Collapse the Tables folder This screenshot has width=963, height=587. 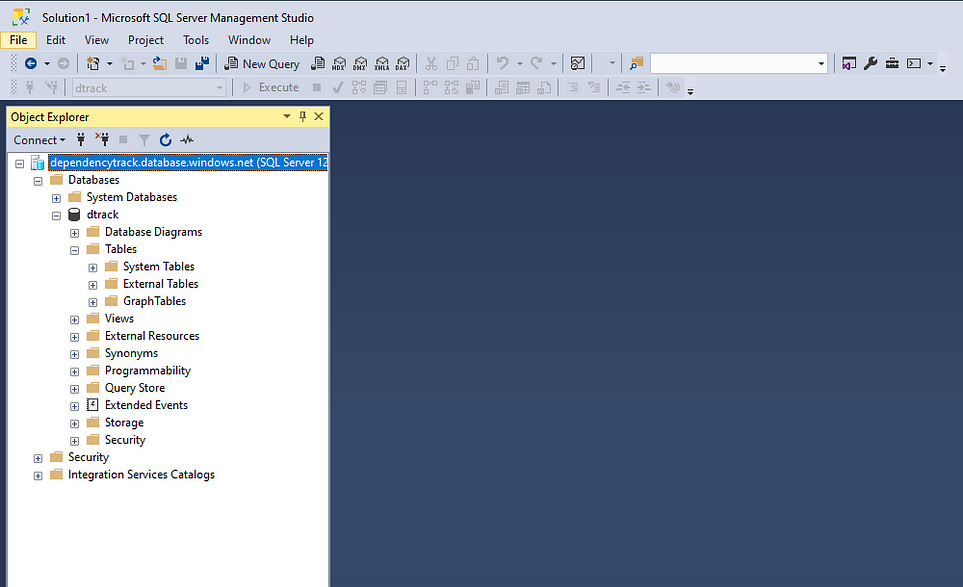pos(74,250)
